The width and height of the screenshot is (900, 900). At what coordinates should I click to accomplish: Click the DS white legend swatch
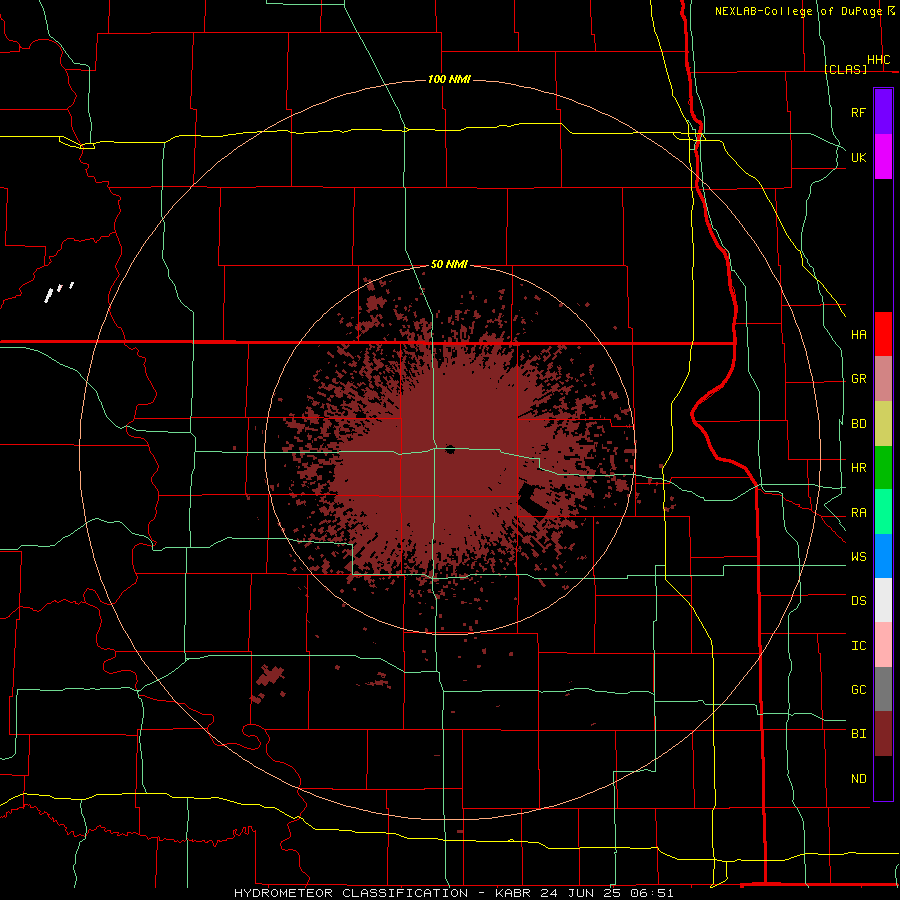tap(883, 600)
